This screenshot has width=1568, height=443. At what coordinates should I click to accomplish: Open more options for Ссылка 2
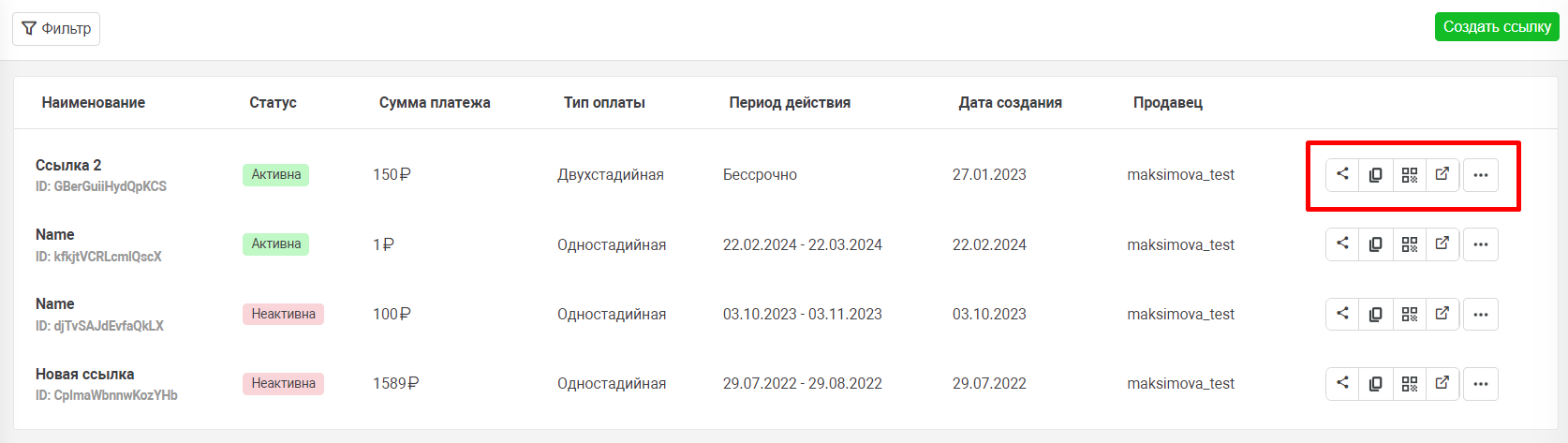click(1481, 174)
